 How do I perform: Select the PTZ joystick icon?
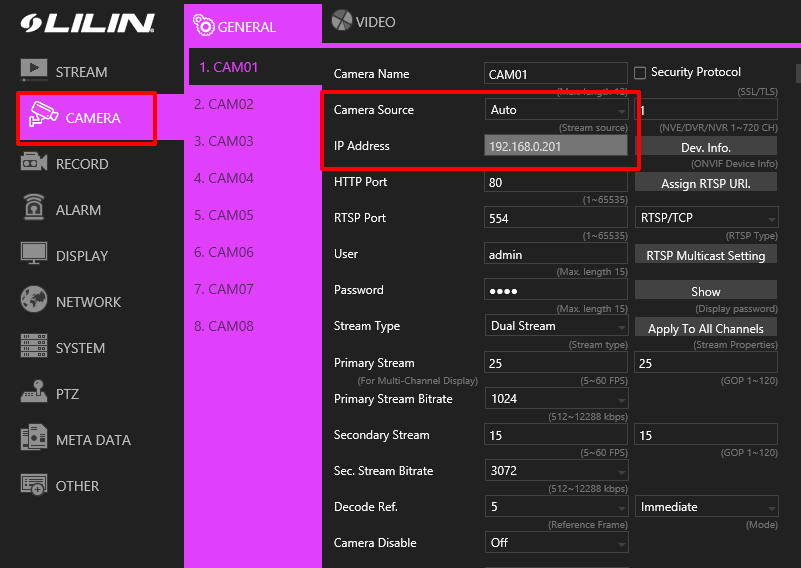click(x=34, y=393)
